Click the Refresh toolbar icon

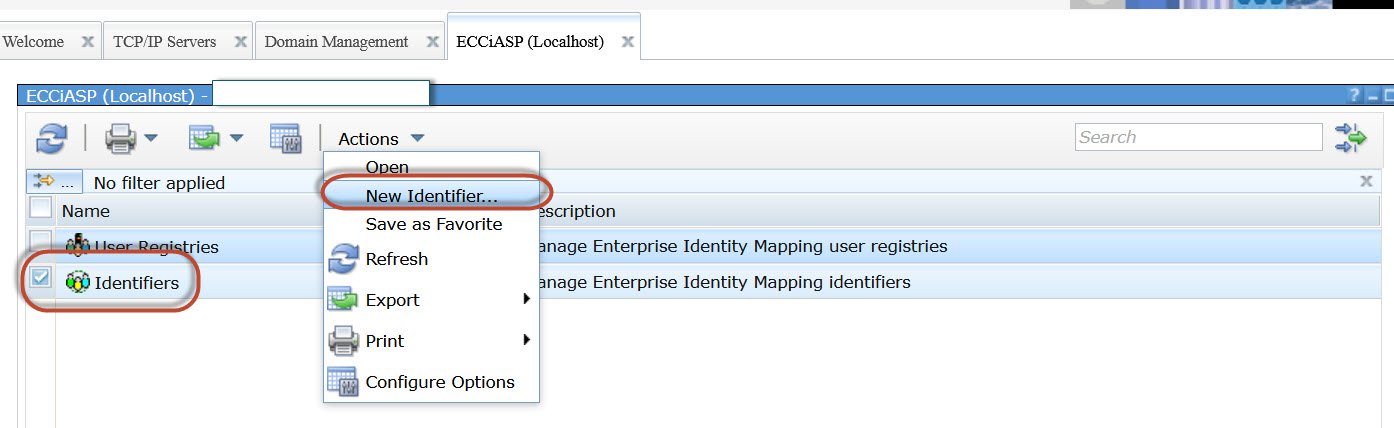(x=51, y=138)
